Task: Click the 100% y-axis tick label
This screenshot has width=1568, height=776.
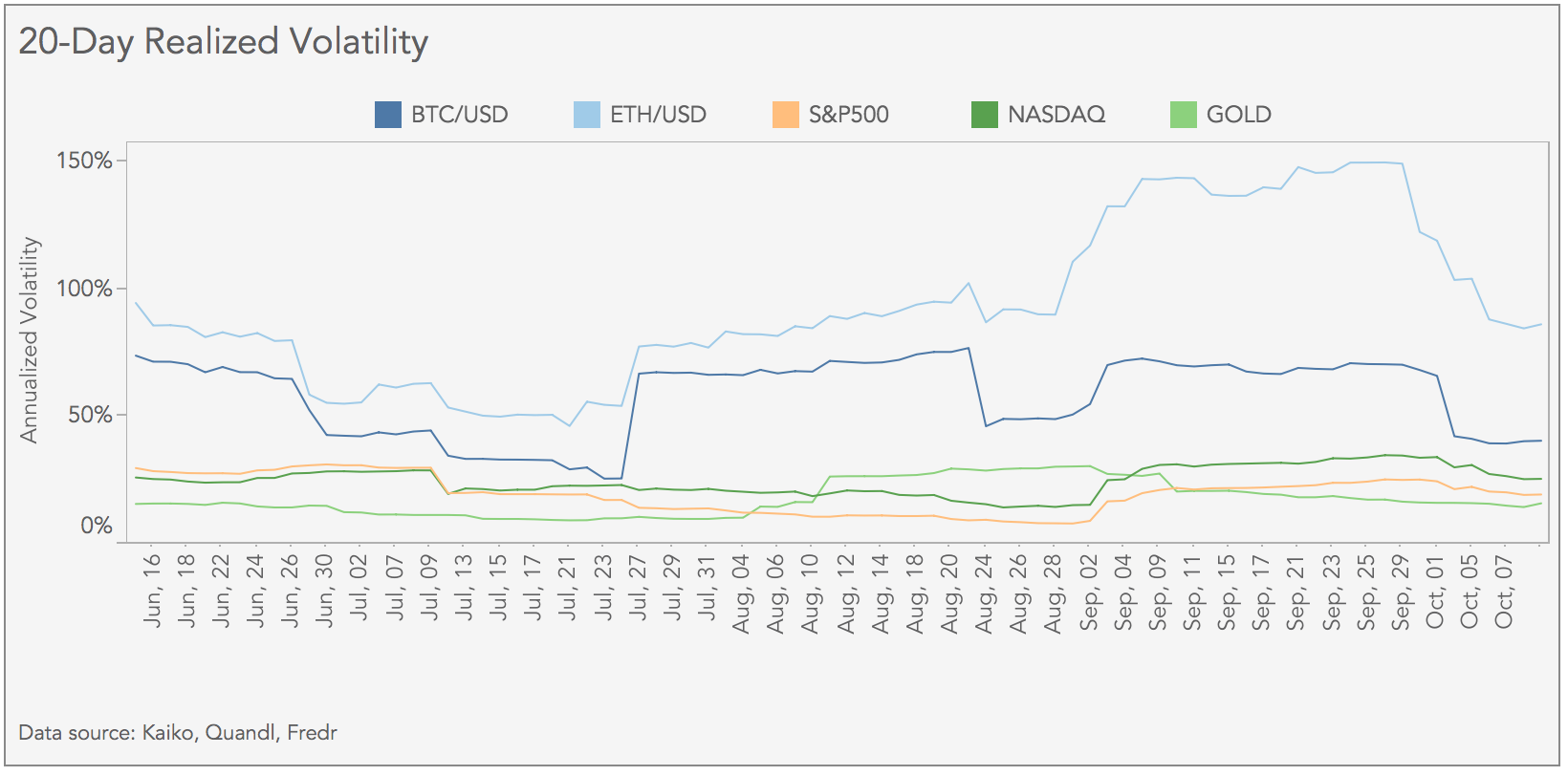Action: click(x=84, y=289)
